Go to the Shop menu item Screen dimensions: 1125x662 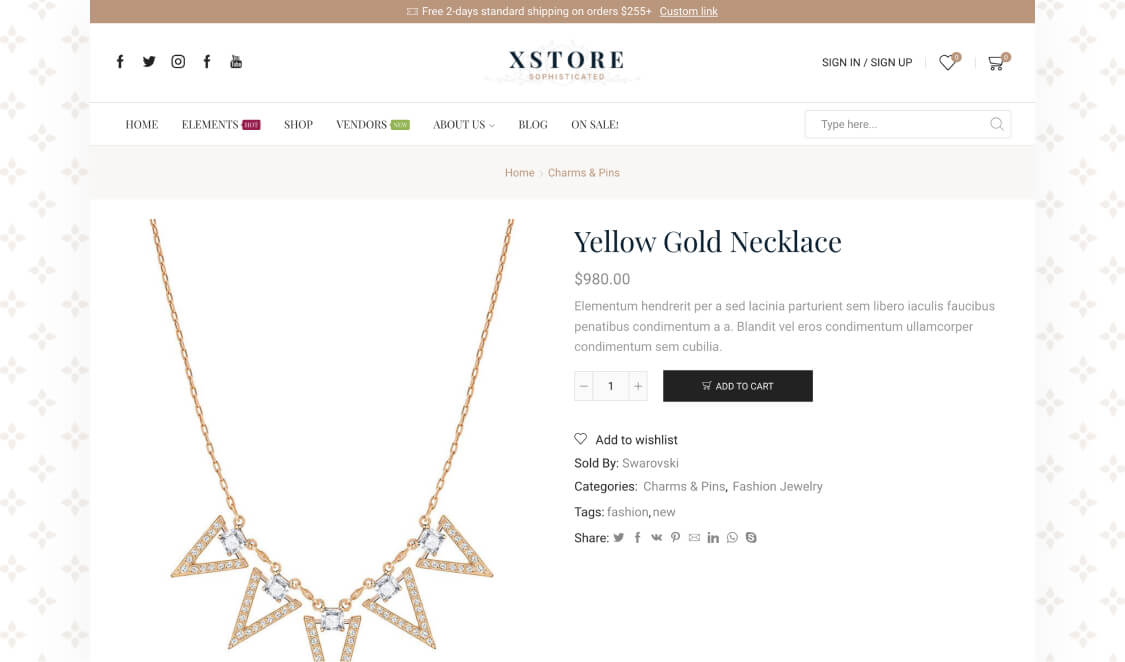click(298, 125)
